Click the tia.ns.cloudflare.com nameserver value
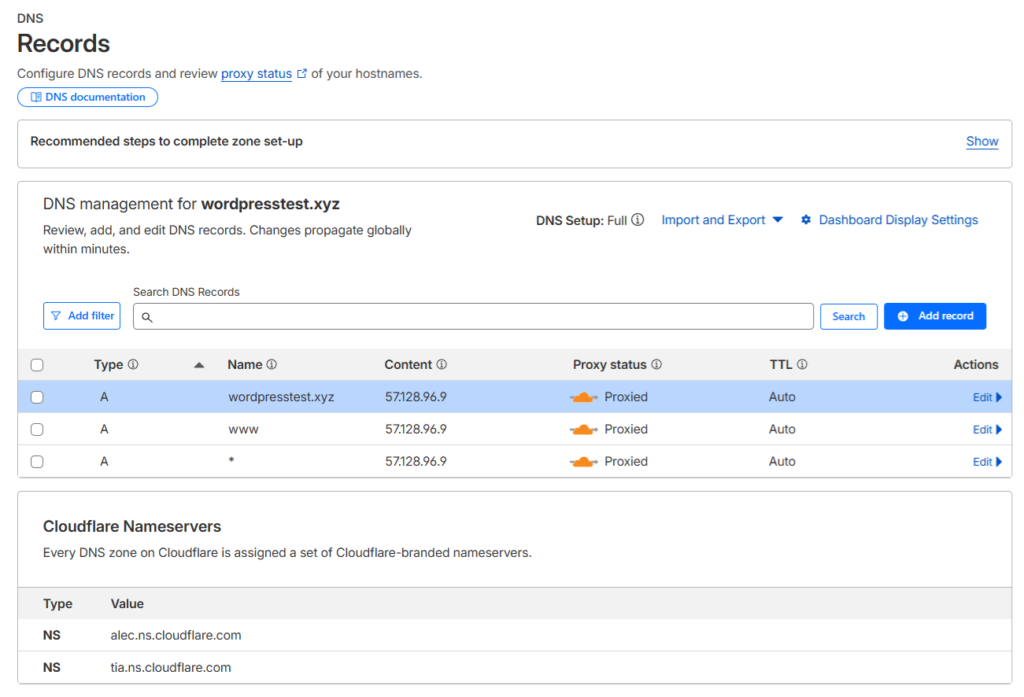 (170, 667)
